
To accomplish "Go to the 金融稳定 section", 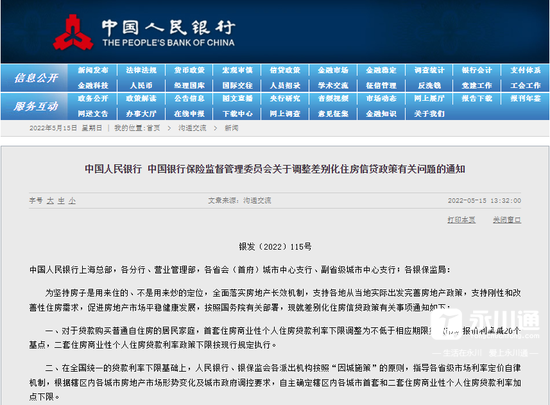I will pos(381,70).
